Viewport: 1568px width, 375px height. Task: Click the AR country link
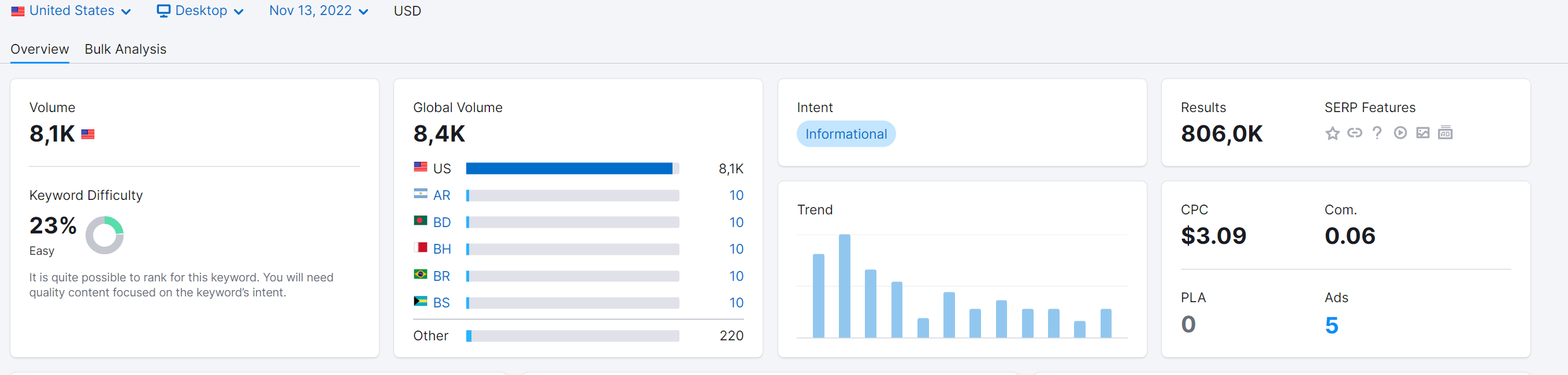coord(442,195)
